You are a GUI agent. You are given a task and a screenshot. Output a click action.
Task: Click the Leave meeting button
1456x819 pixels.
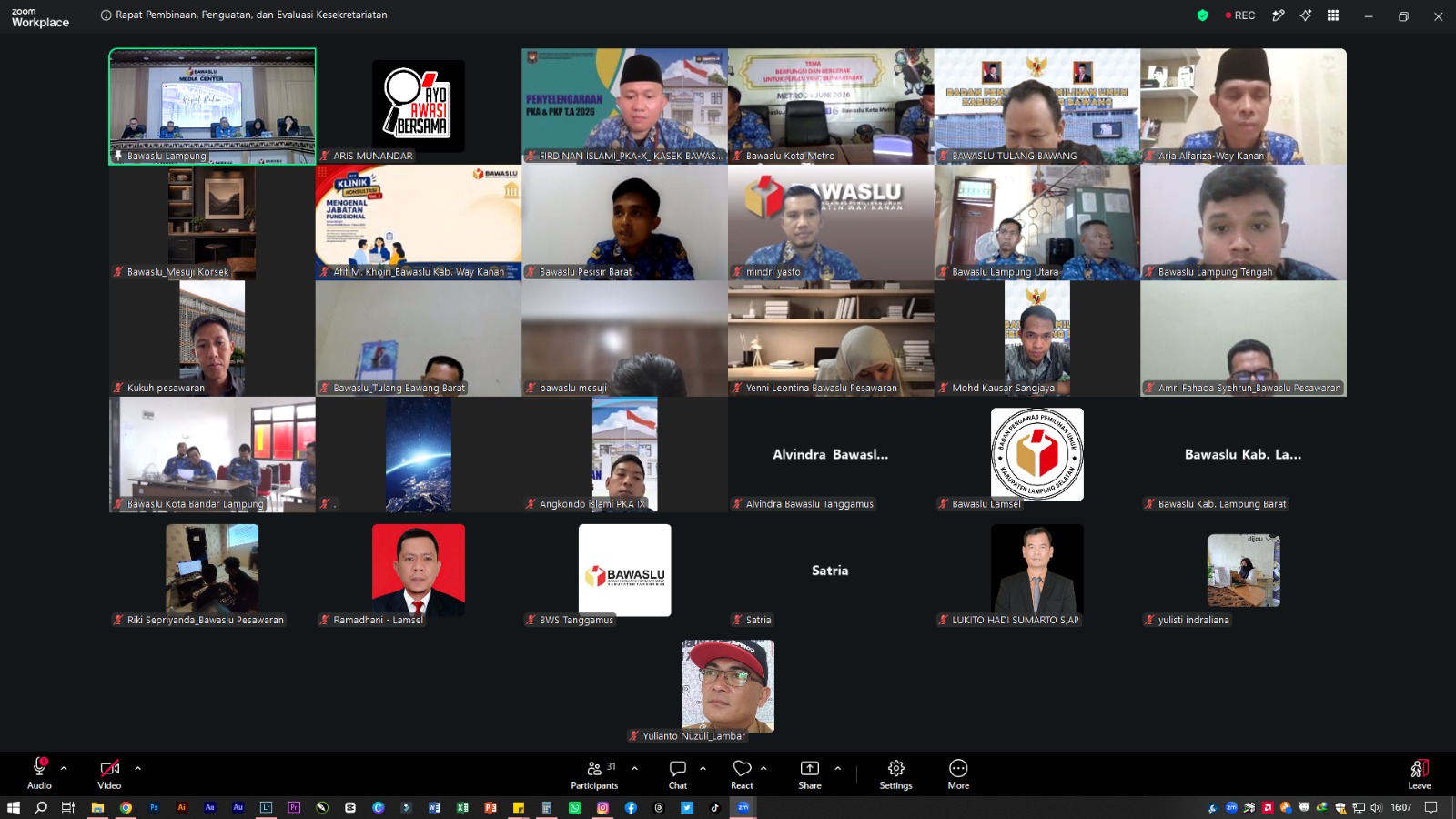[1420, 773]
